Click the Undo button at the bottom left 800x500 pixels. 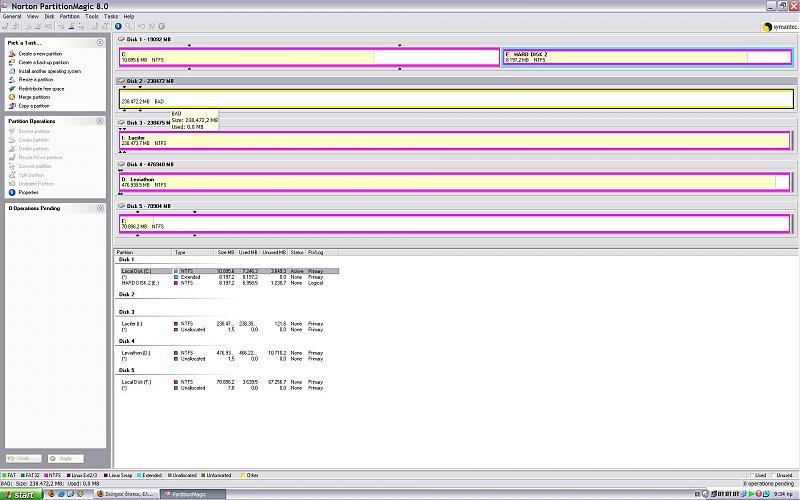pos(23,458)
